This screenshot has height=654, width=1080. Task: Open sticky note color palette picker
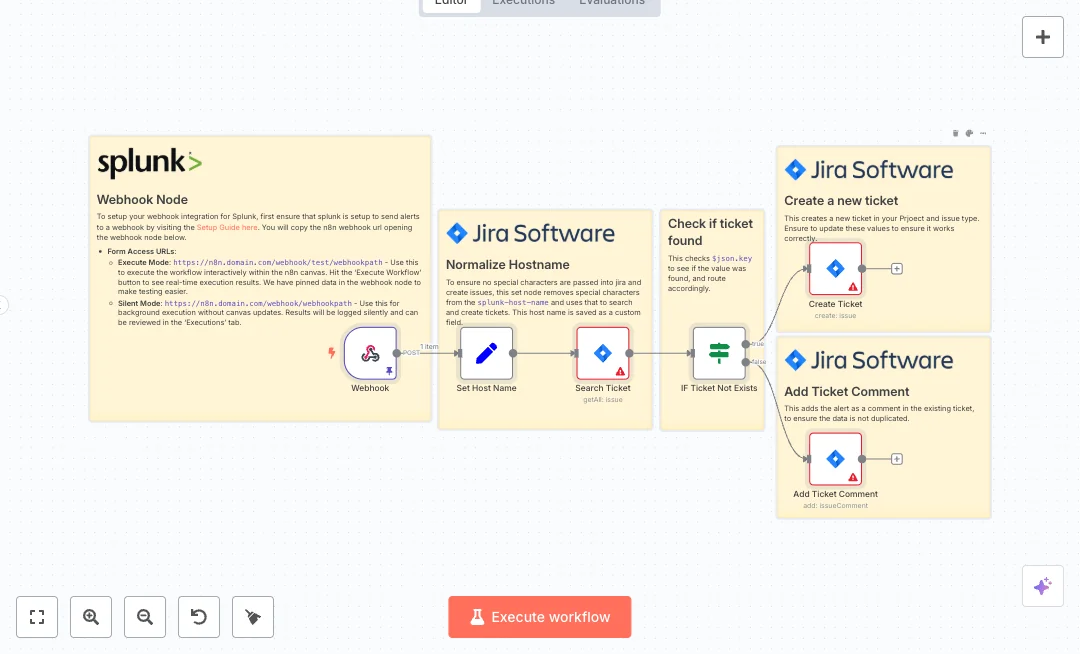click(x=969, y=133)
